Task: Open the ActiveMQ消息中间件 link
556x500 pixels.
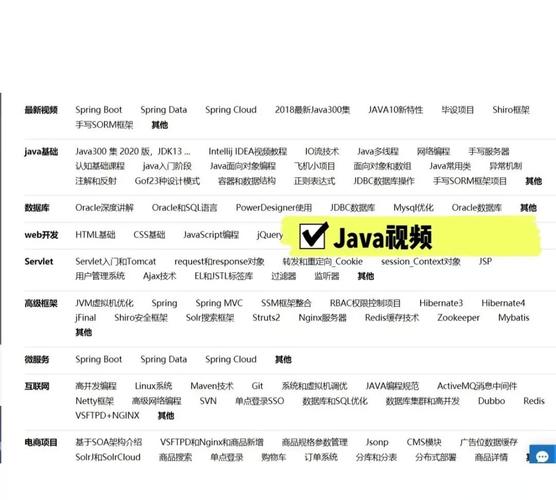Action: click(477, 386)
